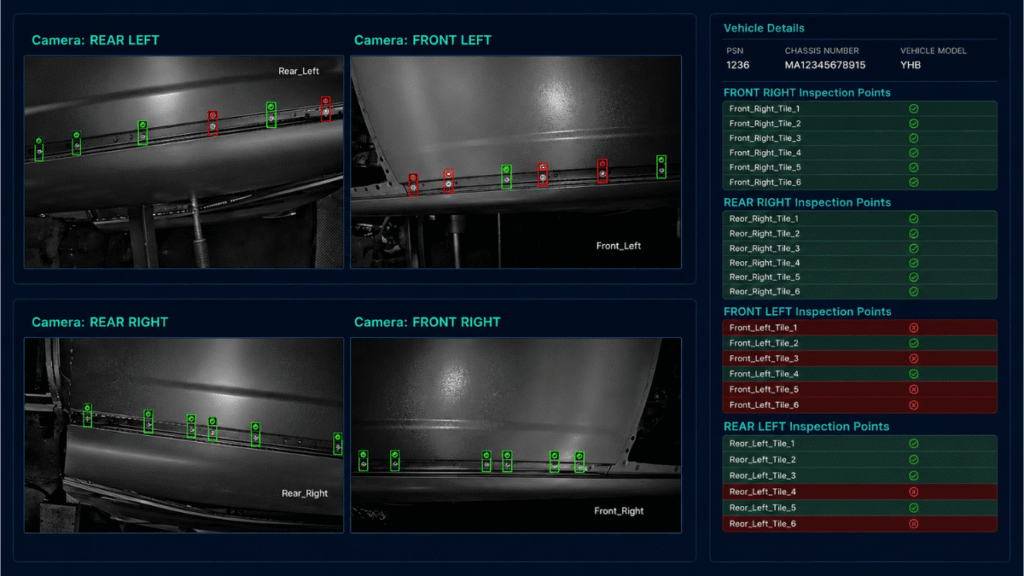Click the Camera: REAR LEFT title

(95, 40)
